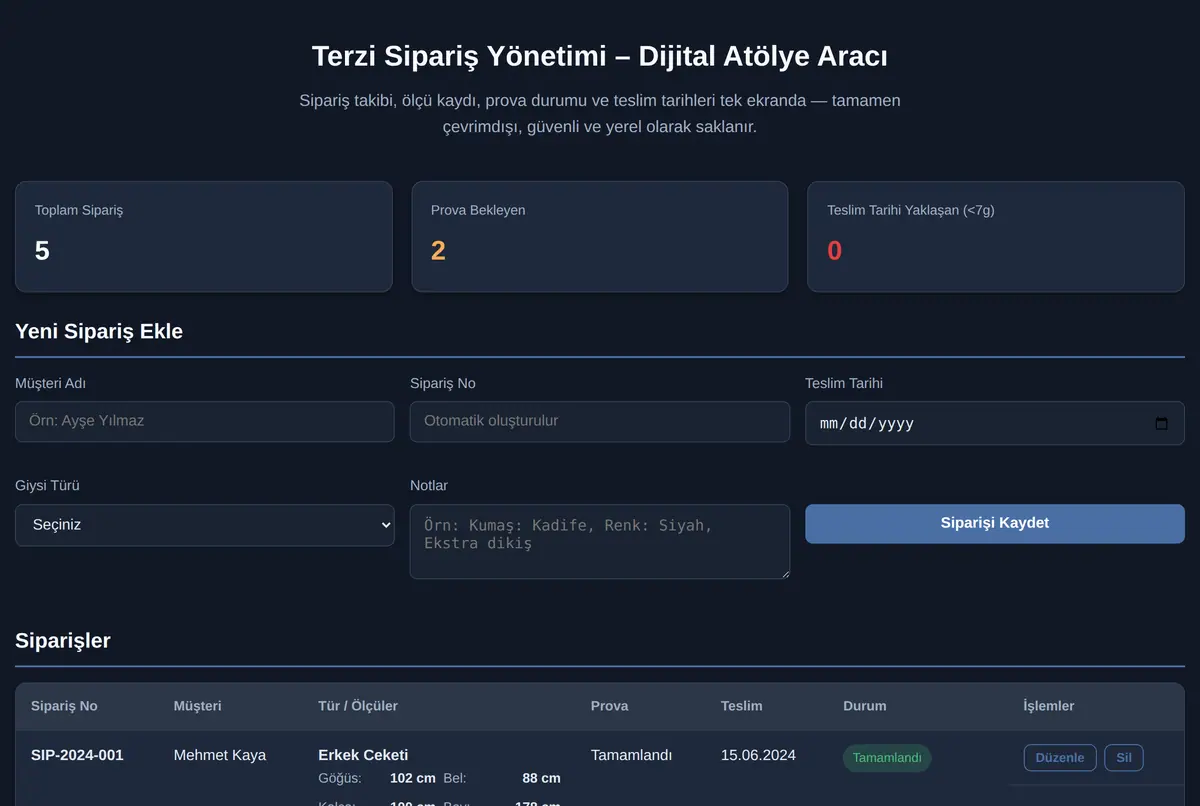Click the Siparişi Kaydet button
The height and width of the screenshot is (806, 1200).
[995, 524]
